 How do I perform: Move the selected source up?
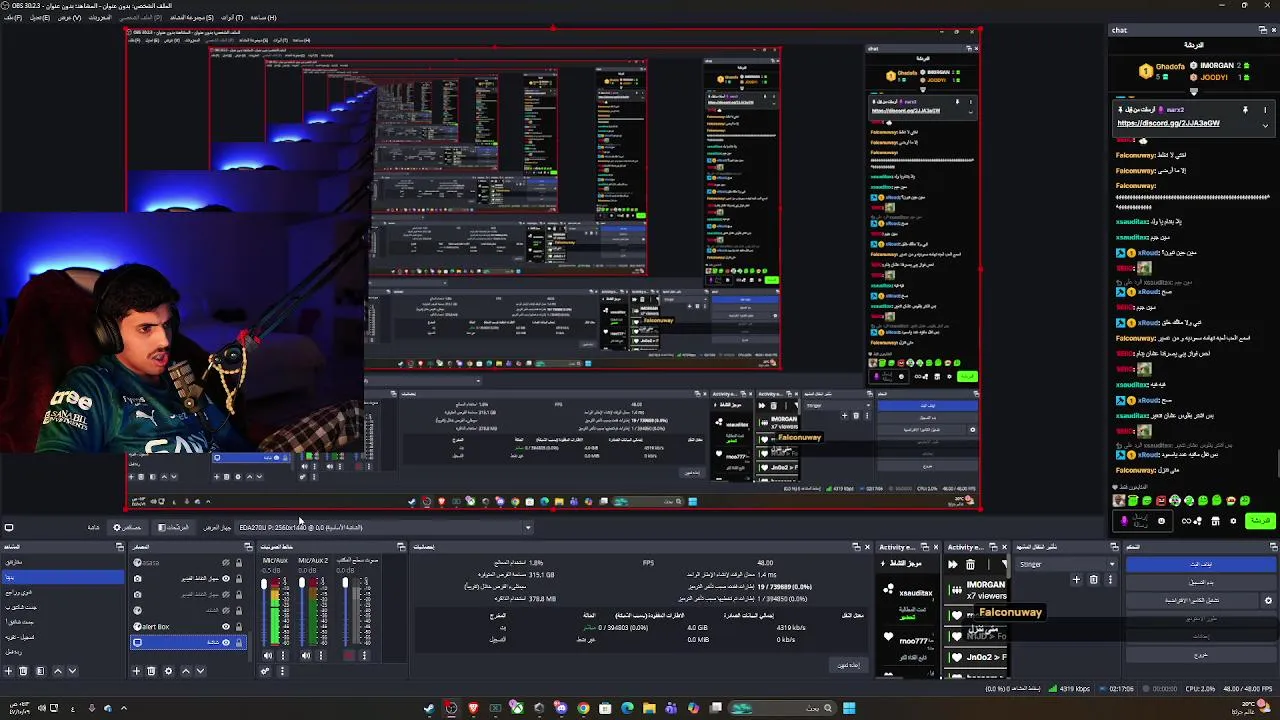click(x=186, y=671)
